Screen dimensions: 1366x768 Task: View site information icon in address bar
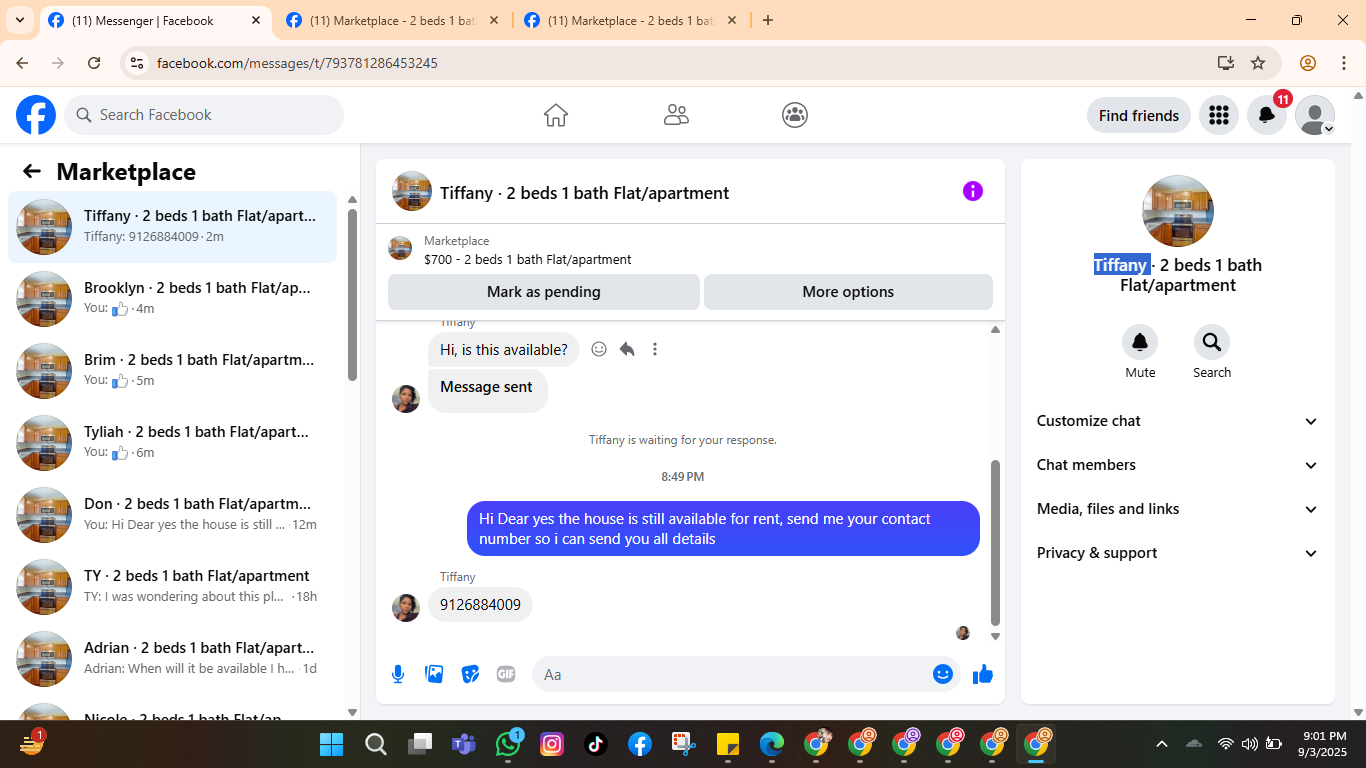(x=138, y=63)
